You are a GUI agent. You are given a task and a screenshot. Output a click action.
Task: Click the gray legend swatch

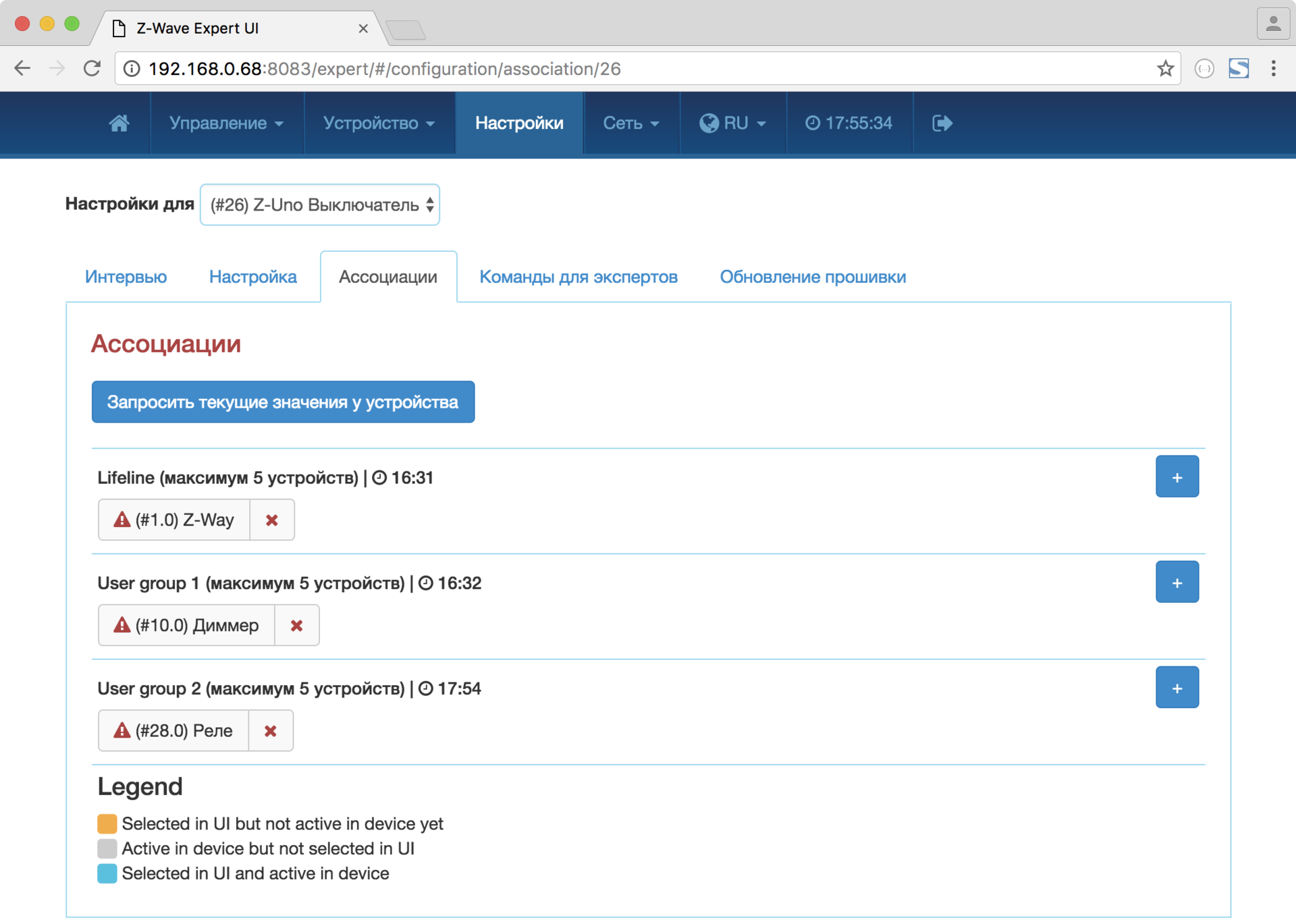[107, 848]
